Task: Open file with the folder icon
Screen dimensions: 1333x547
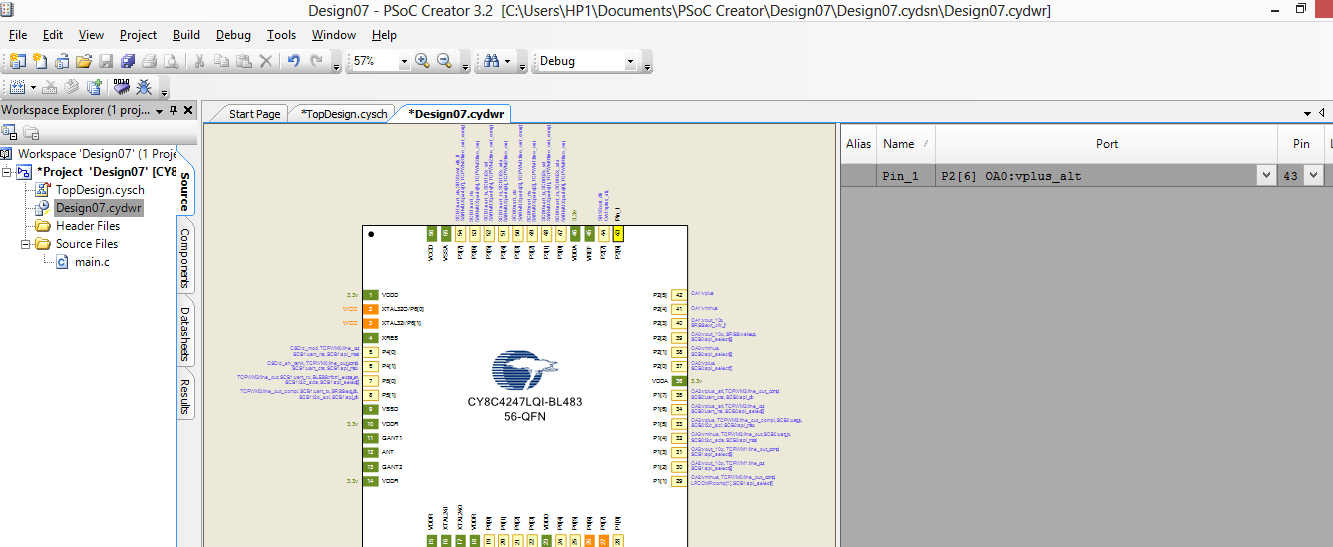Action: coord(84,61)
